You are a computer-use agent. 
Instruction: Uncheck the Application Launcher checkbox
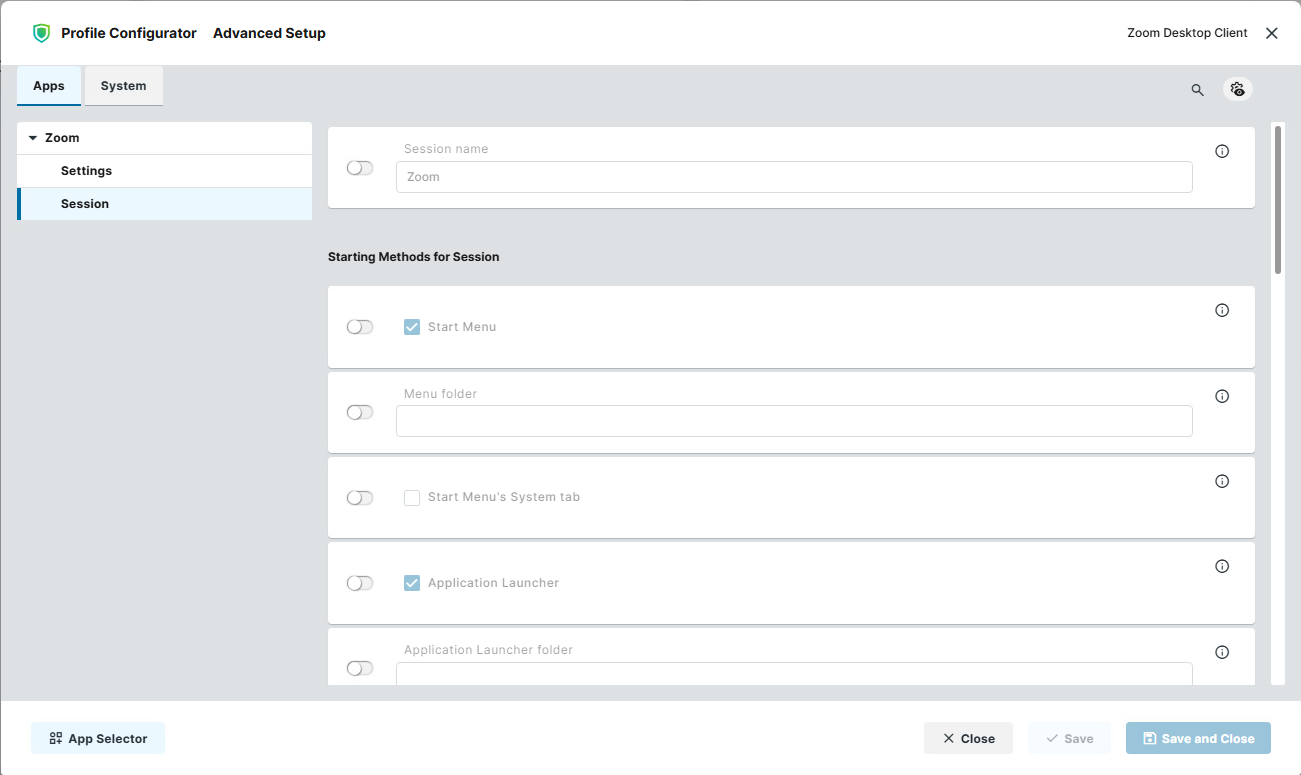[x=412, y=583]
